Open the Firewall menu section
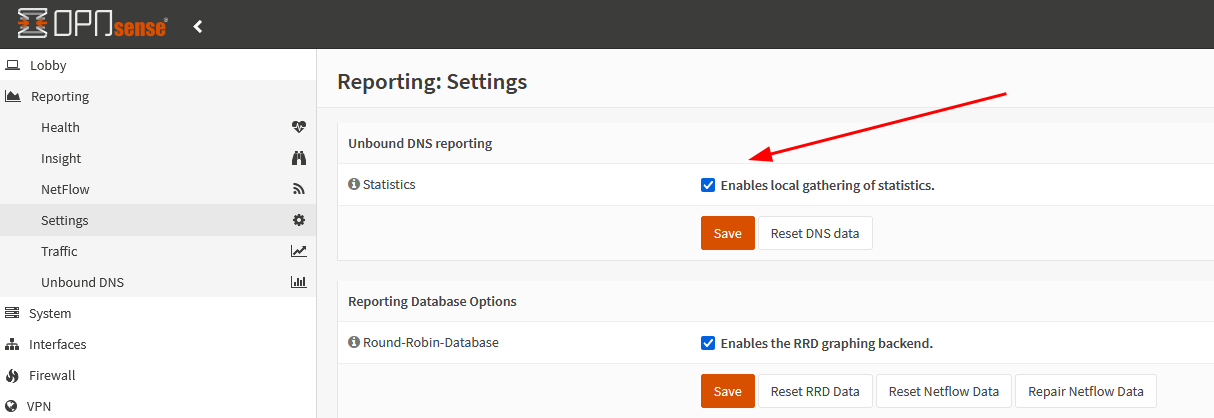This screenshot has width=1214, height=418. (51, 375)
